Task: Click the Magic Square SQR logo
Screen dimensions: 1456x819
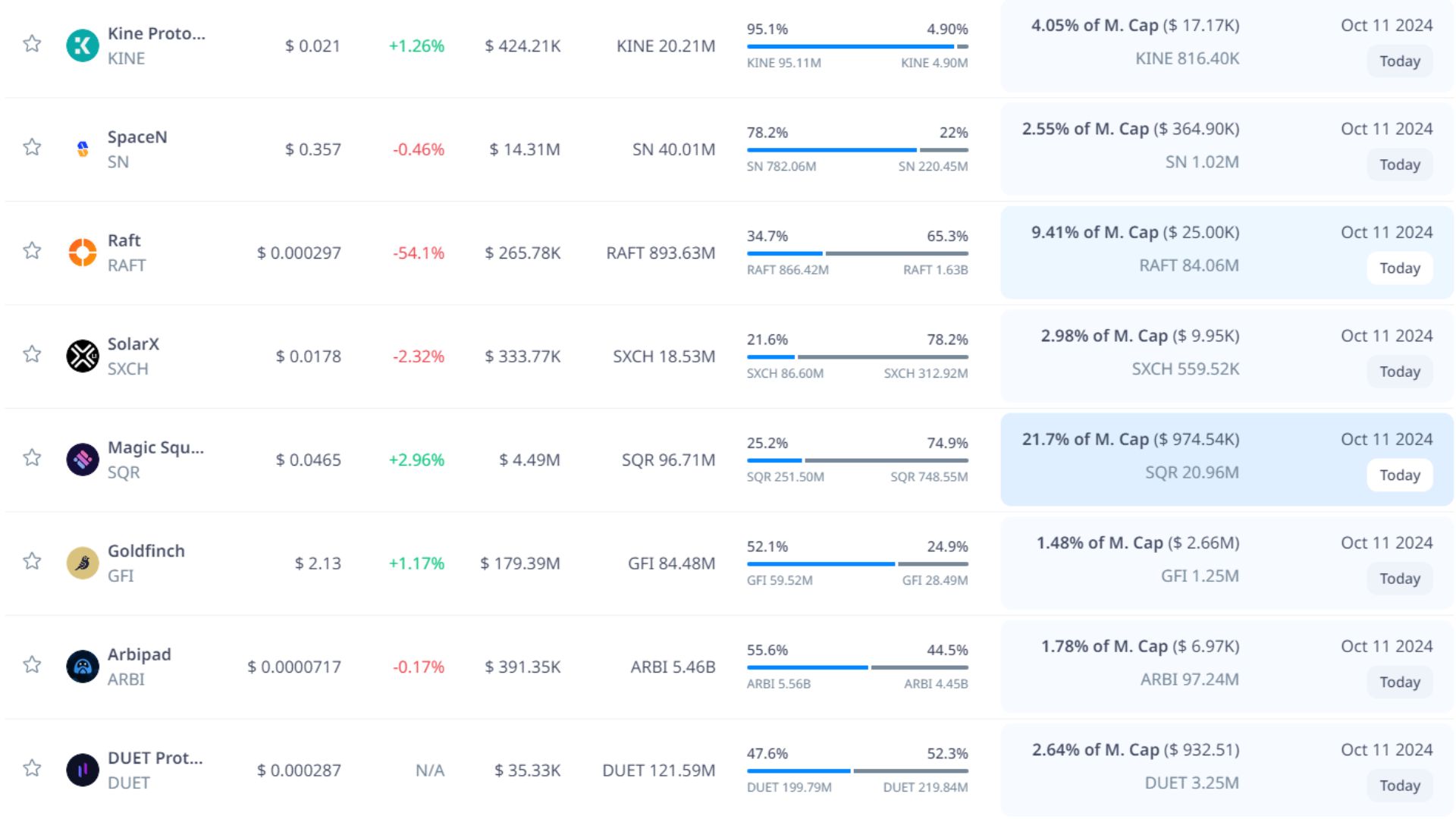Action: click(x=83, y=460)
